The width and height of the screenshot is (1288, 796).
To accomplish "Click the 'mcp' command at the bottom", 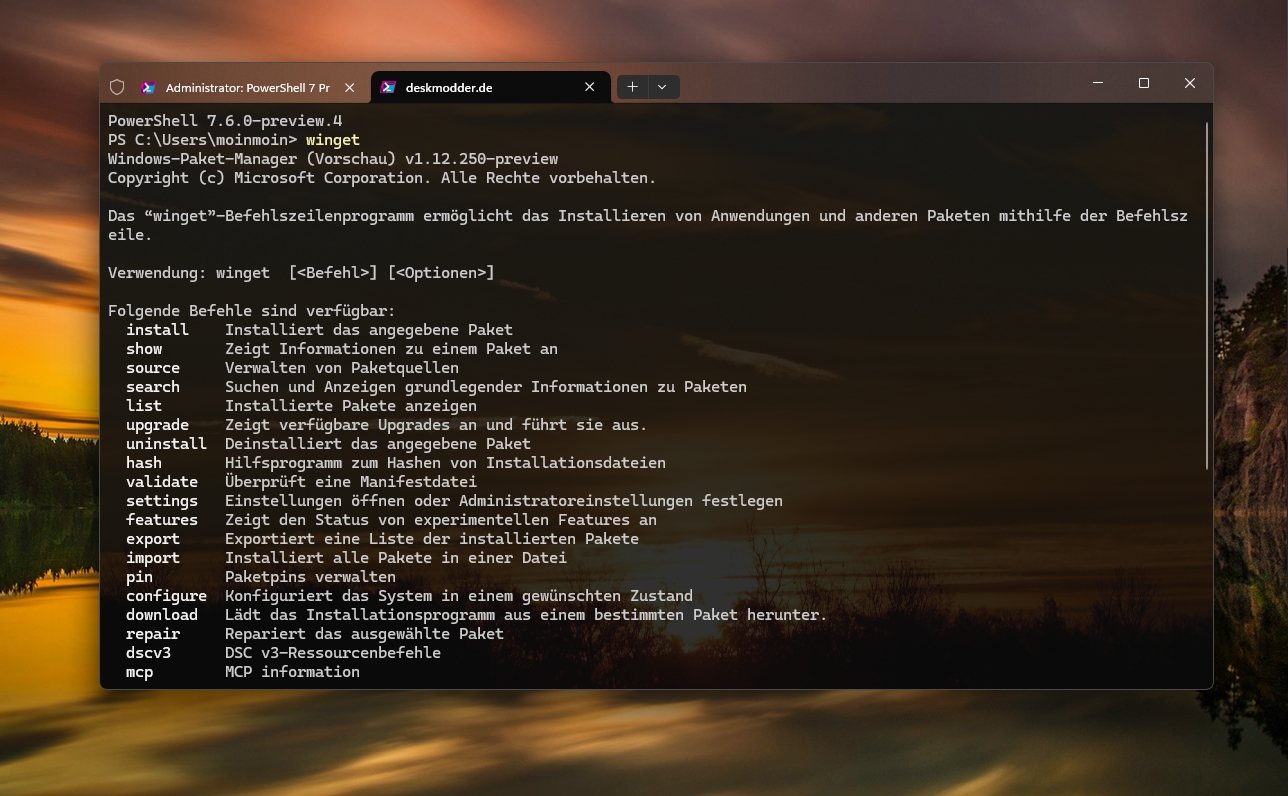I will 139,672.
